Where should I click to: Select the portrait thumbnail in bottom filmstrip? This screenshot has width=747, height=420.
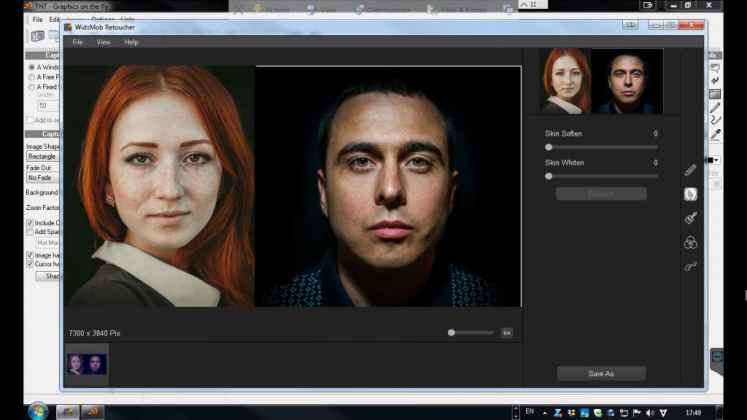point(87,364)
